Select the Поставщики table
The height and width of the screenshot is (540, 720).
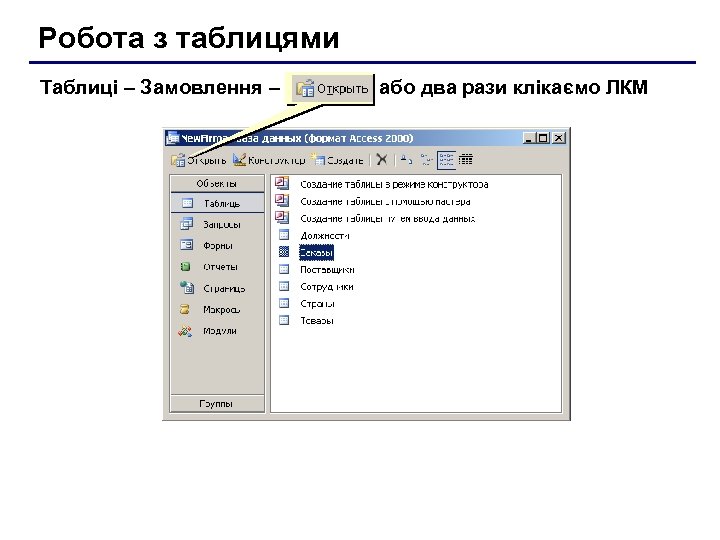pos(316,270)
